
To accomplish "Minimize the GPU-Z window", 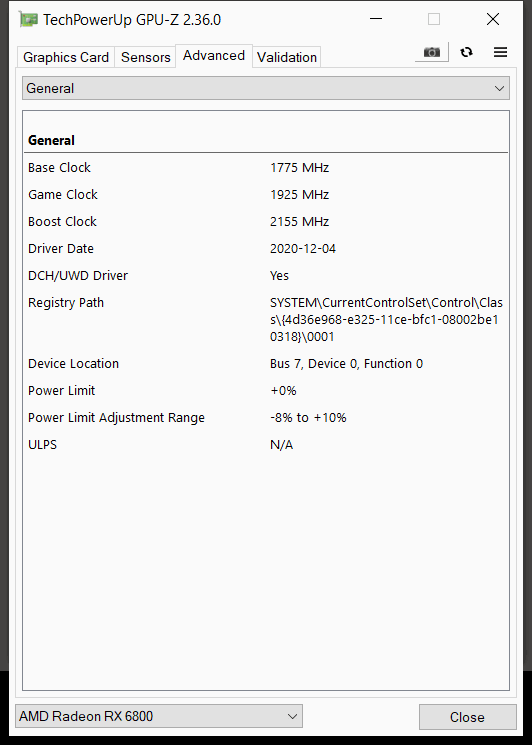I will click(x=376, y=19).
